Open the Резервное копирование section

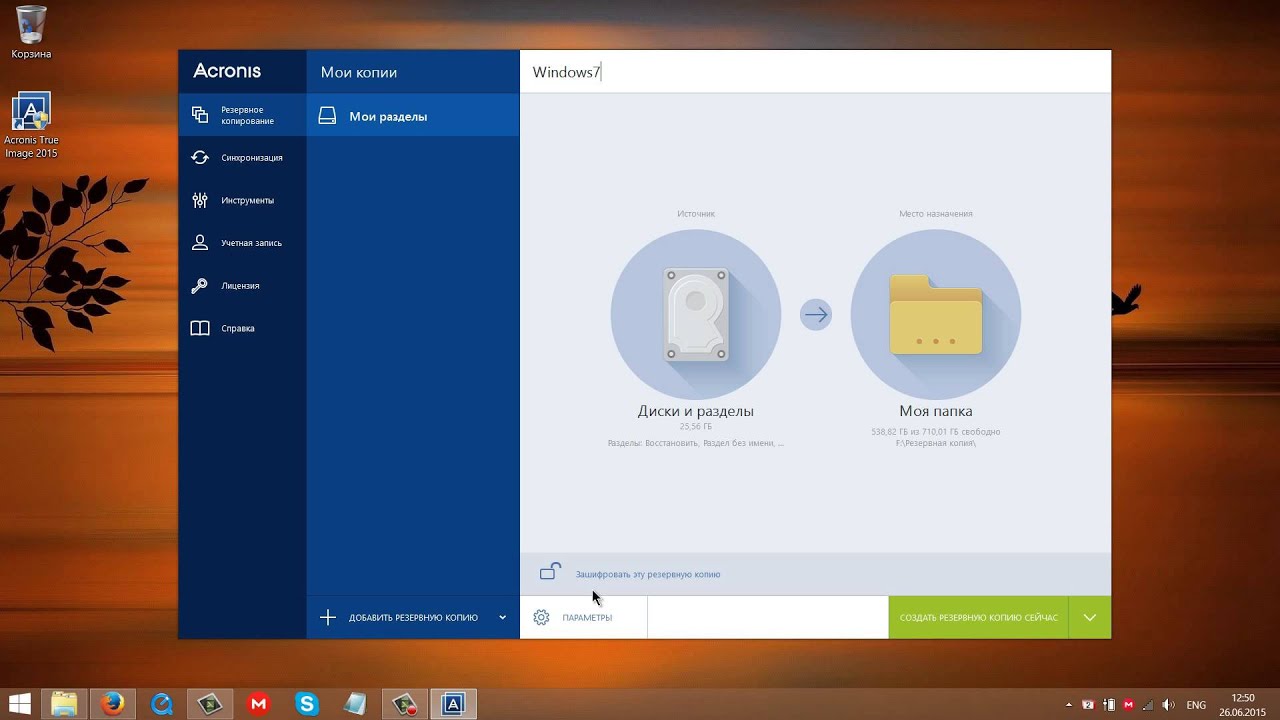point(242,115)
